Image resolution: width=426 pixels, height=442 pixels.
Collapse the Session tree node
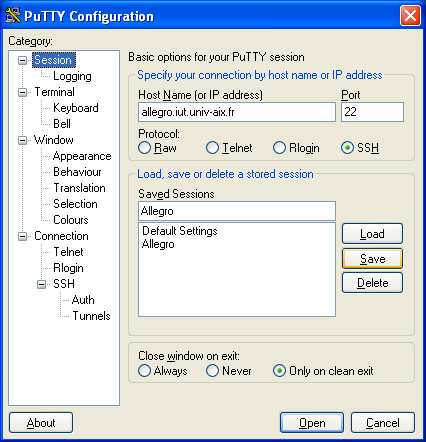click(22, 60)
